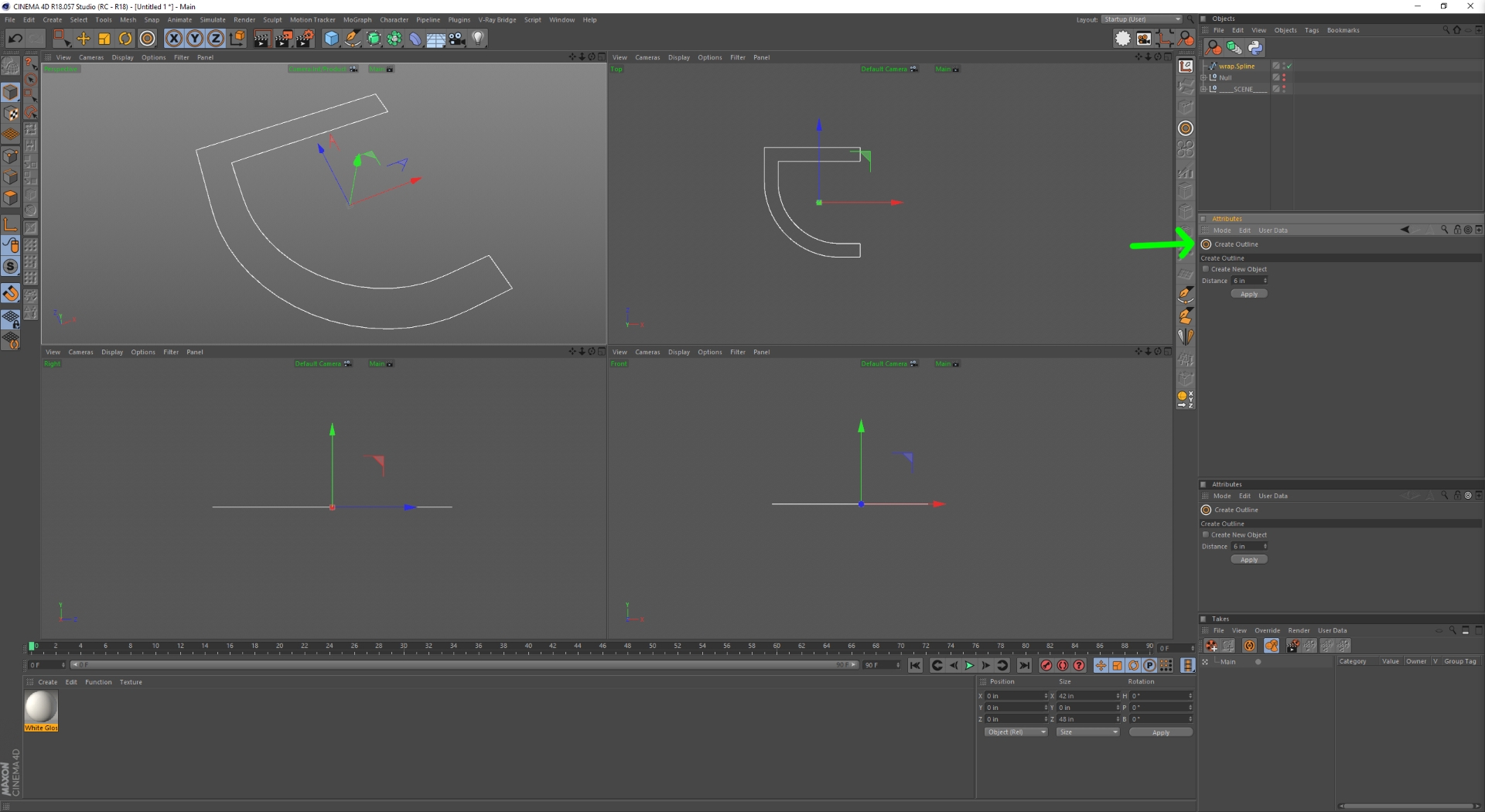Activate the Rotate tool in top toolbar
The width and height of the screenshot is (1485, 812).
pos(125,38)
